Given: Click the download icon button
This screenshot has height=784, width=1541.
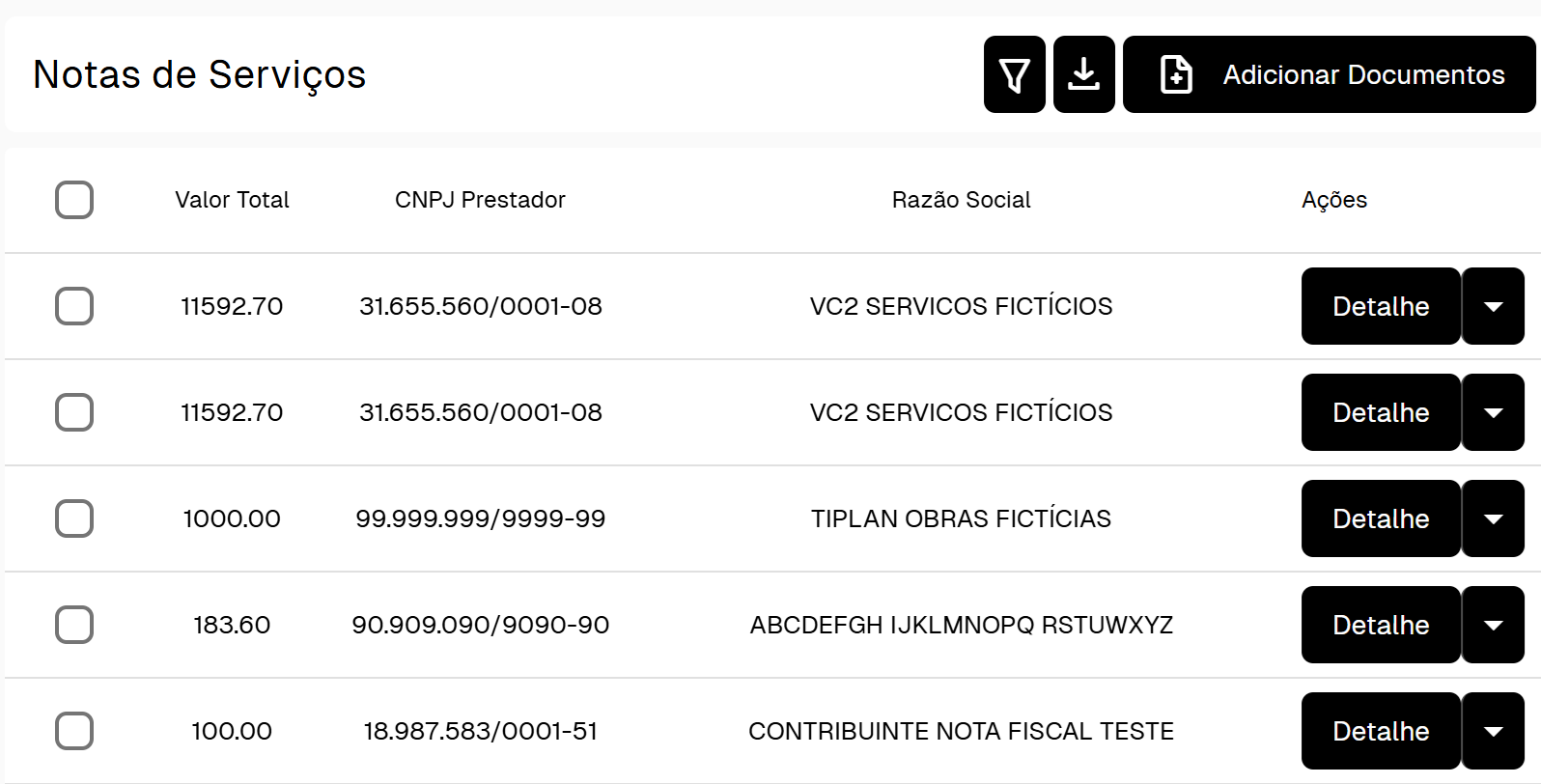Looking at the screenshot, I should 1083,74.
